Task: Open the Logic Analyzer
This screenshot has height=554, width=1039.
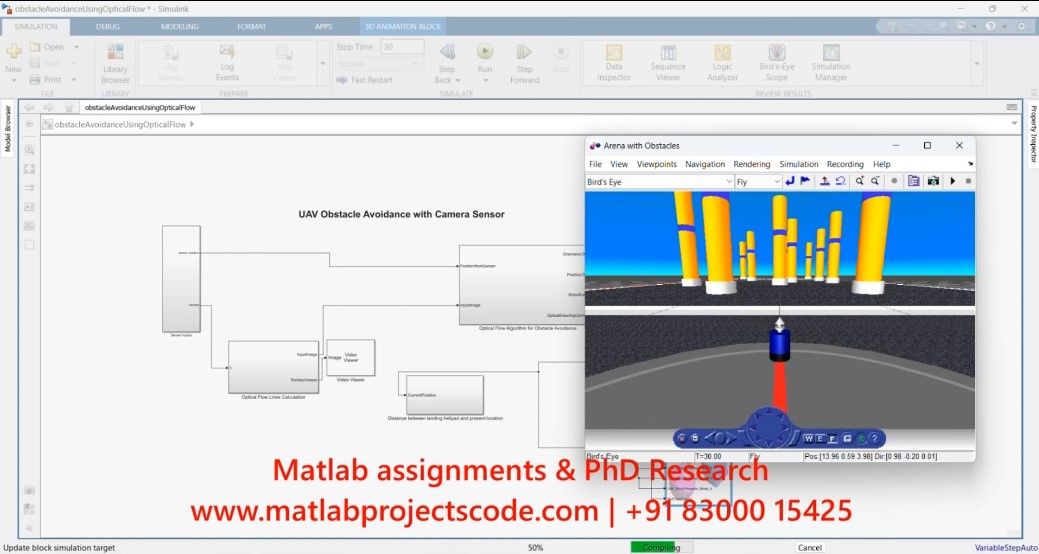Action: 722,63
